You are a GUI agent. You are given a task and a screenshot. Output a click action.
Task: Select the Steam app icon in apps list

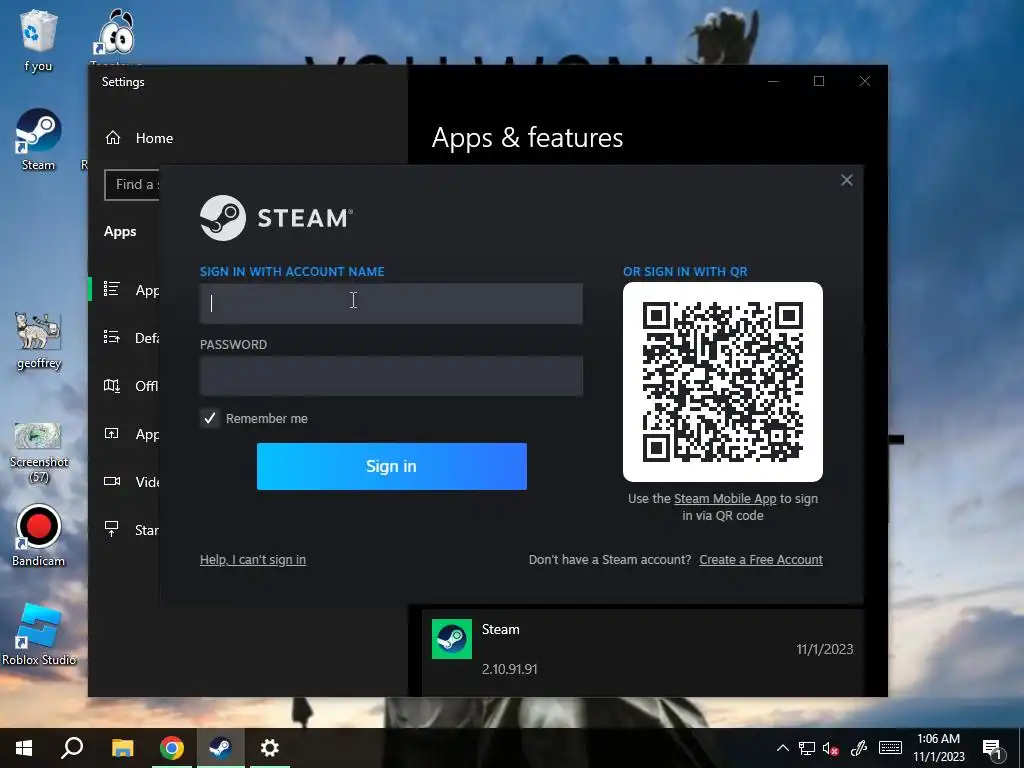tap(452, 639)
